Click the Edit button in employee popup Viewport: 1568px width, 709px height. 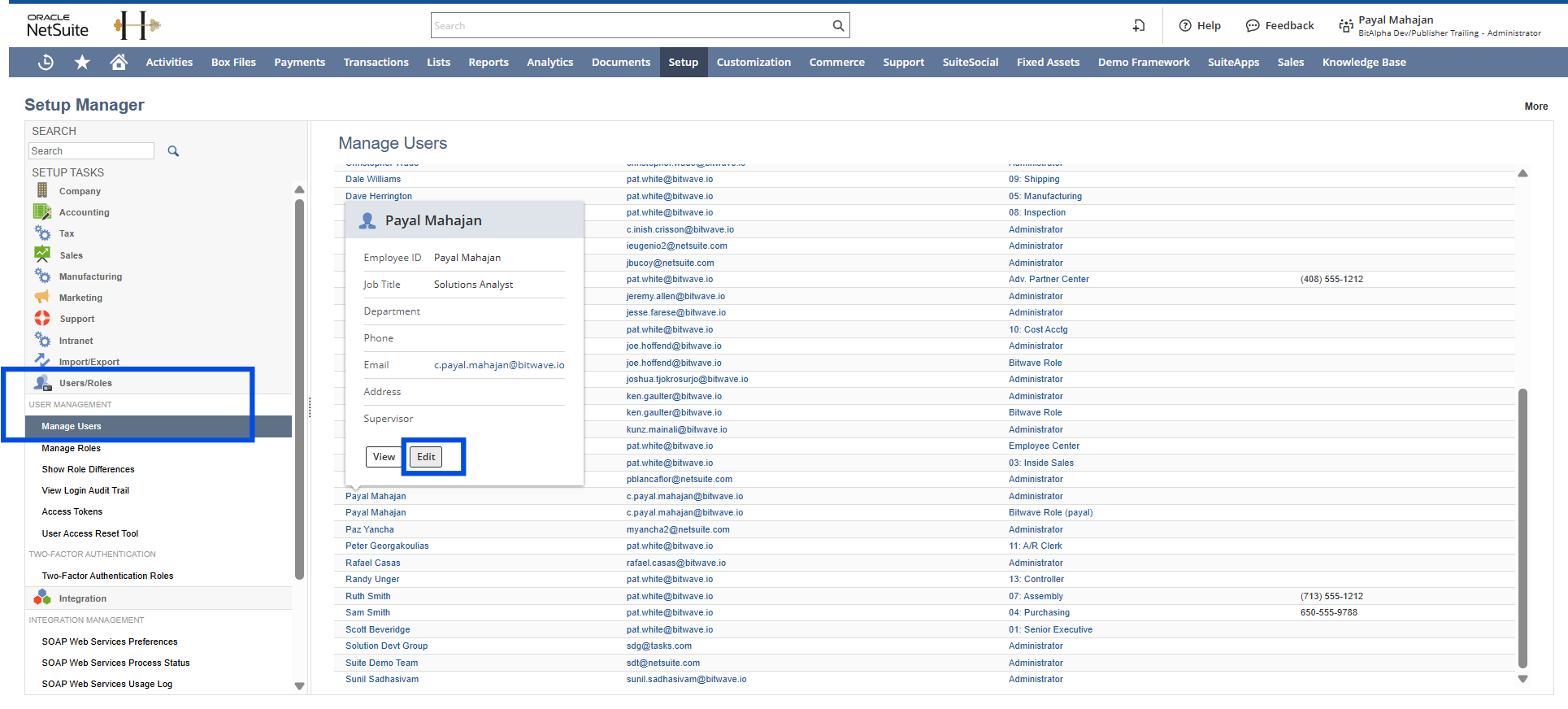click(426, 457)
